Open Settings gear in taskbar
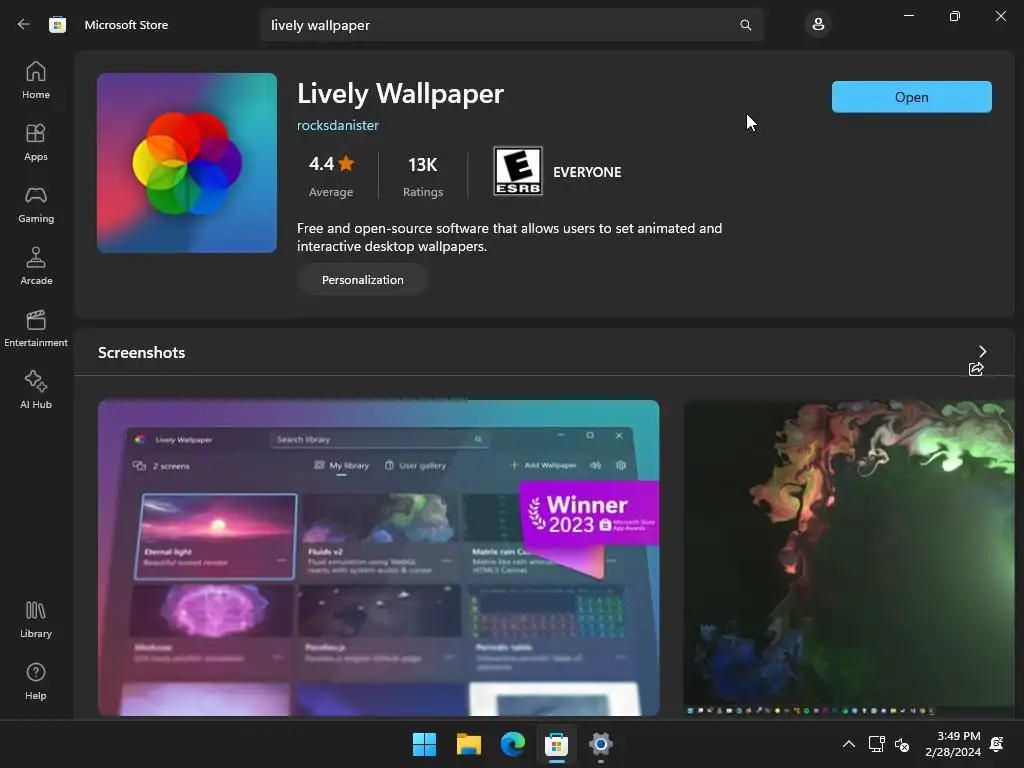Image resolution: width=1024 pixels, height=768 pixels. tap(601, 744)
